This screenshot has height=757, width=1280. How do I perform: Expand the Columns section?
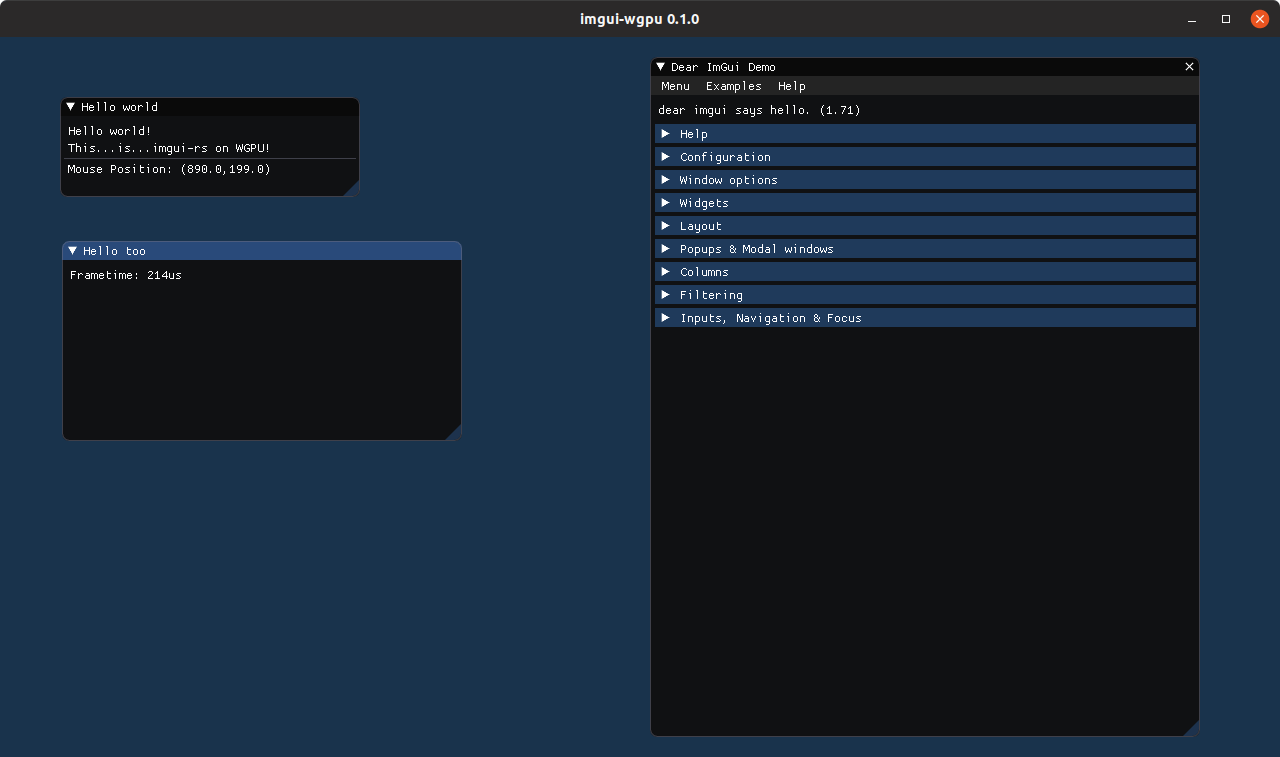click(x=925, y=272)
